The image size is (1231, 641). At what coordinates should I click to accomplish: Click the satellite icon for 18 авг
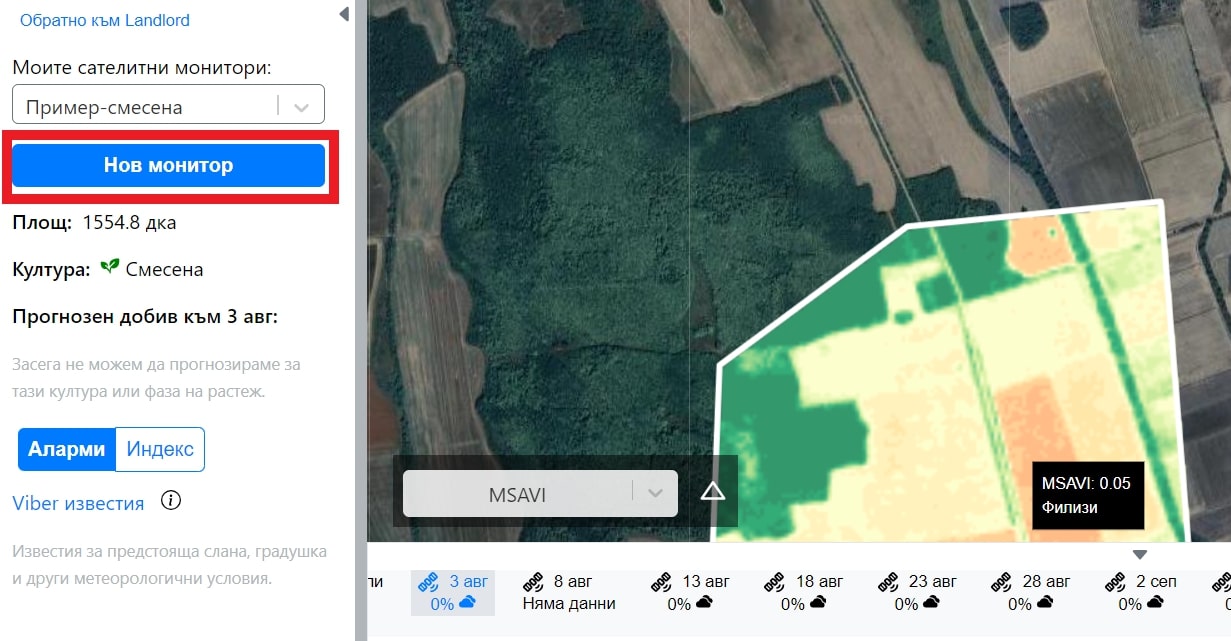(x=773, y=581)
